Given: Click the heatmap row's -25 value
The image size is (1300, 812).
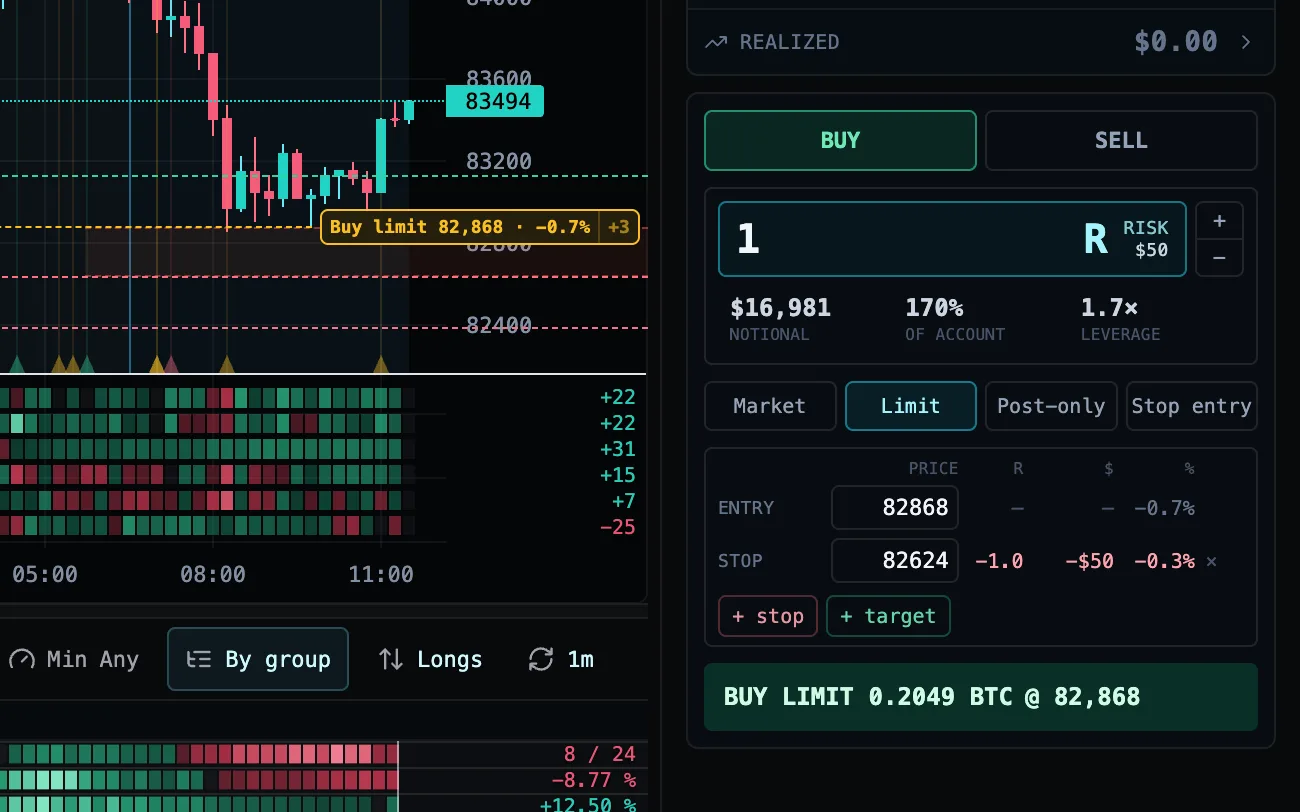Looking at the screenshot, I should tap(617, 527).
